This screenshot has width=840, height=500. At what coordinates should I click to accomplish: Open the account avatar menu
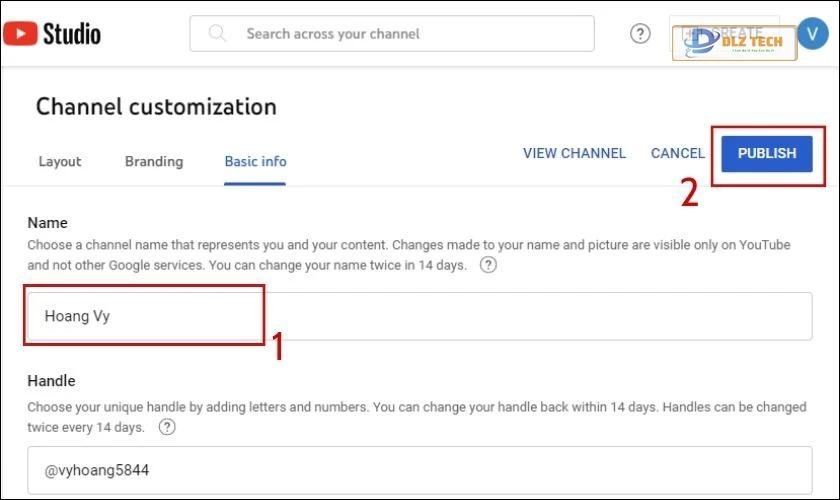pyautogui.click(x=811, y=33)
